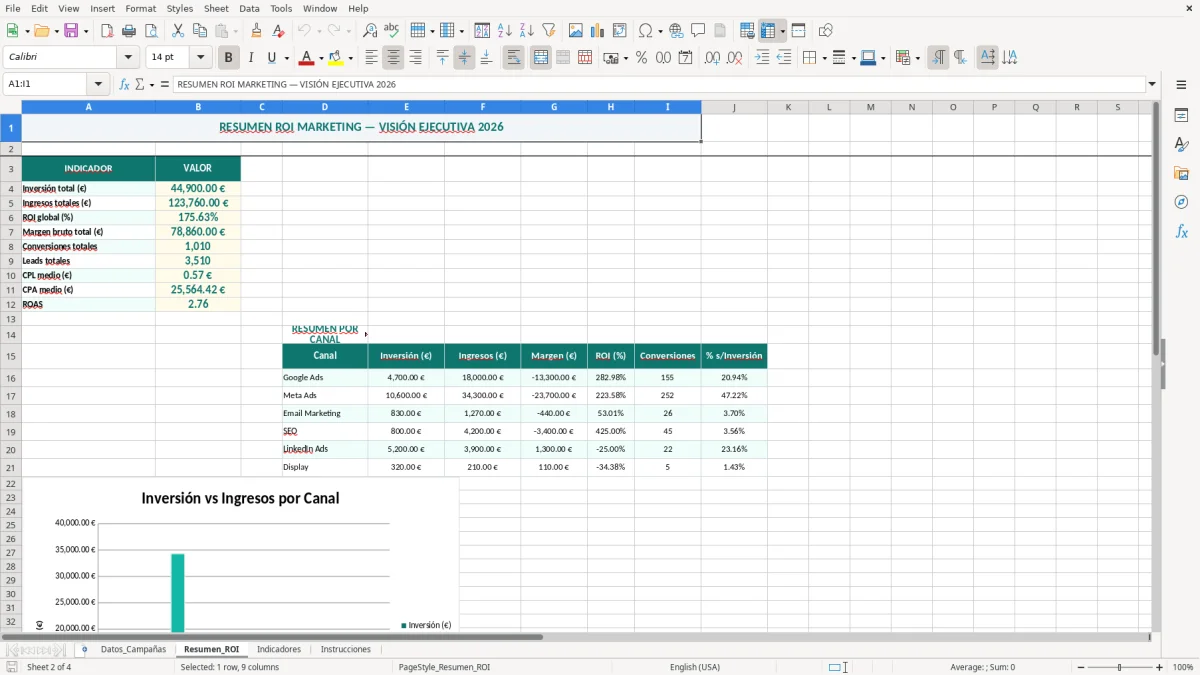
Task: Switch to Indicadores sheet tab
Action: (279, 649)
